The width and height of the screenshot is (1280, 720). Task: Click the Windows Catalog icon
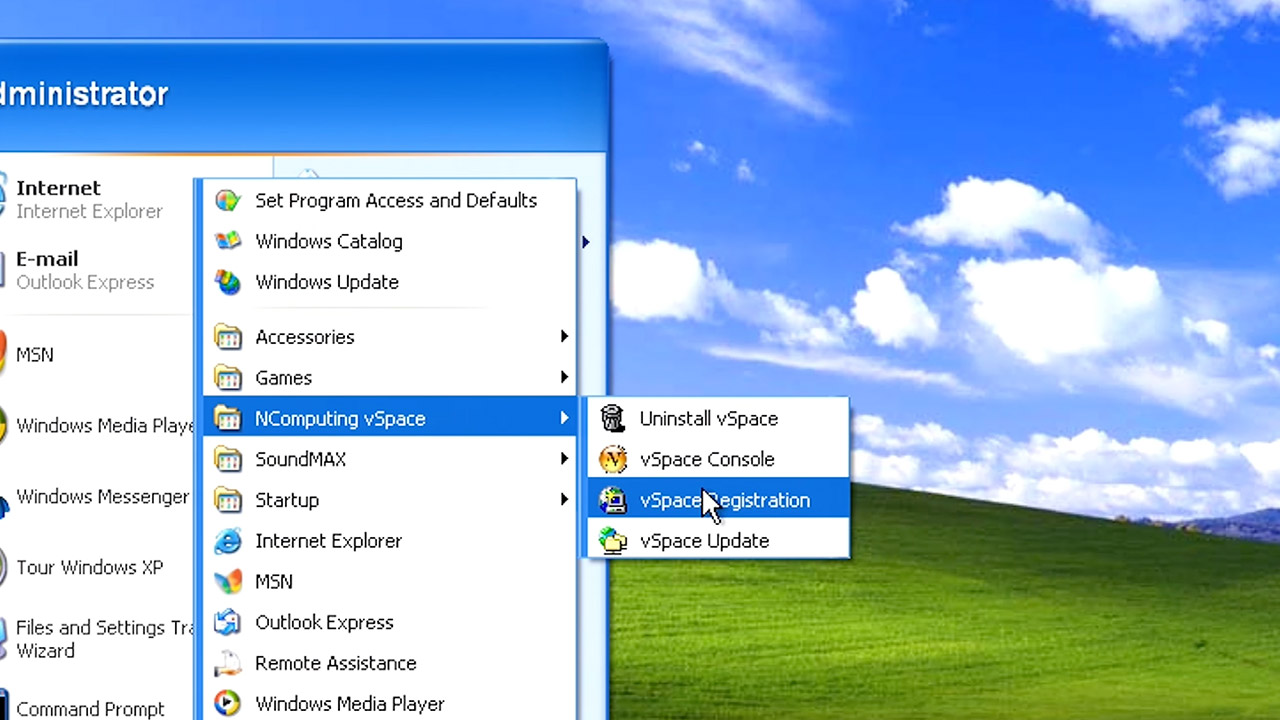(x=228, y=242)
